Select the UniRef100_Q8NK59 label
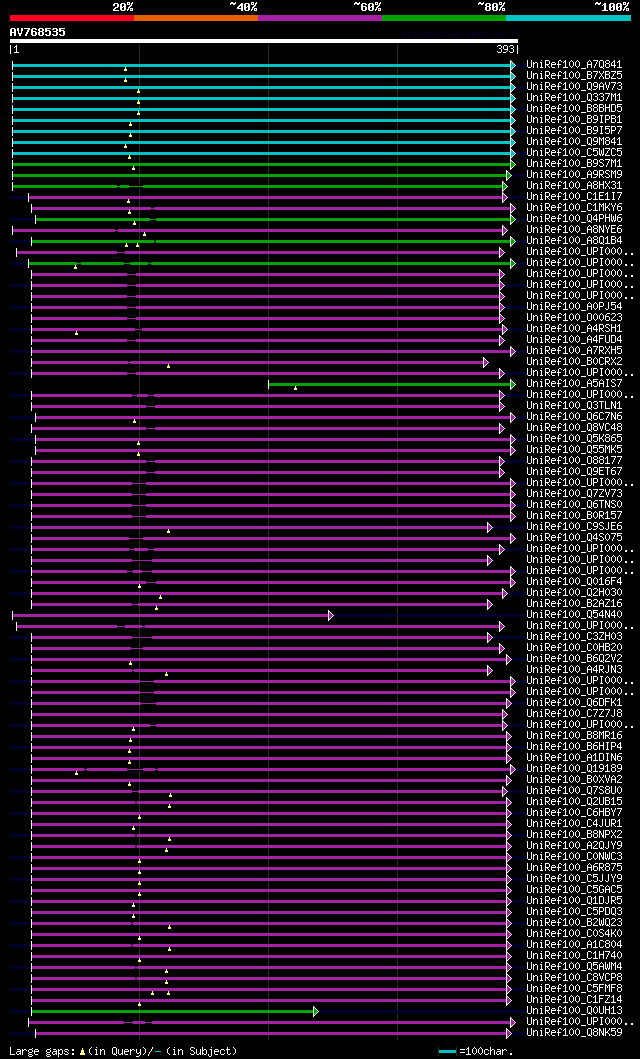Screen dimensions: 640x1059 [x=575, y=1033]
